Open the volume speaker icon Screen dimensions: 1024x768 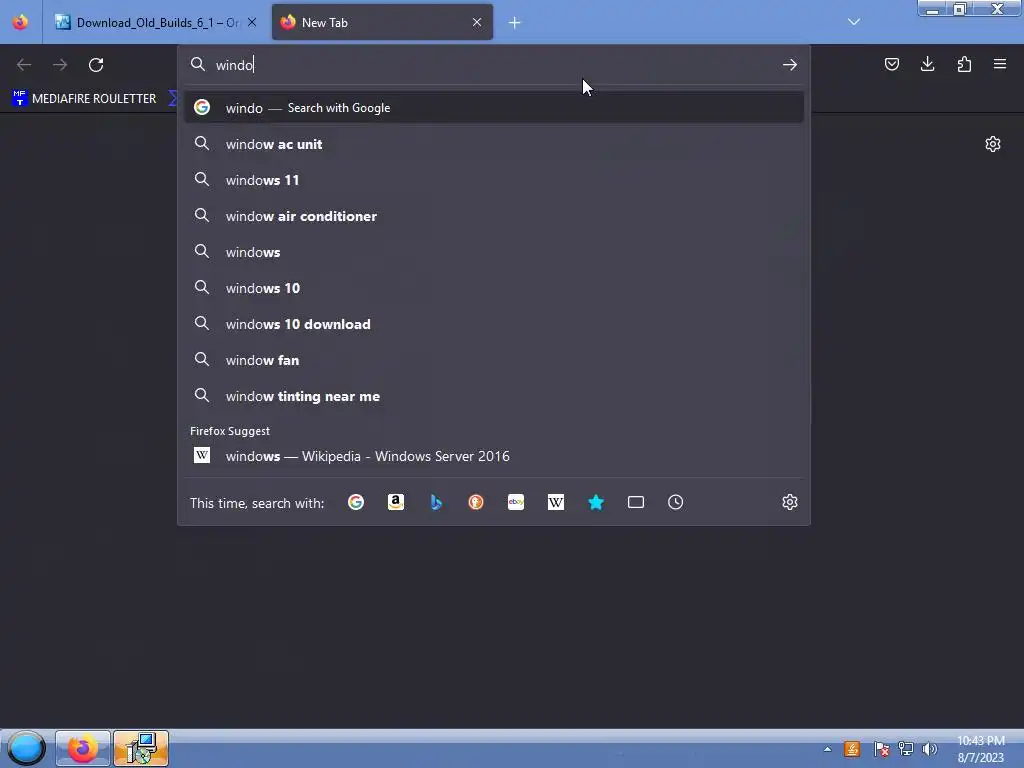pyautogui.click(x=930, y=749)
